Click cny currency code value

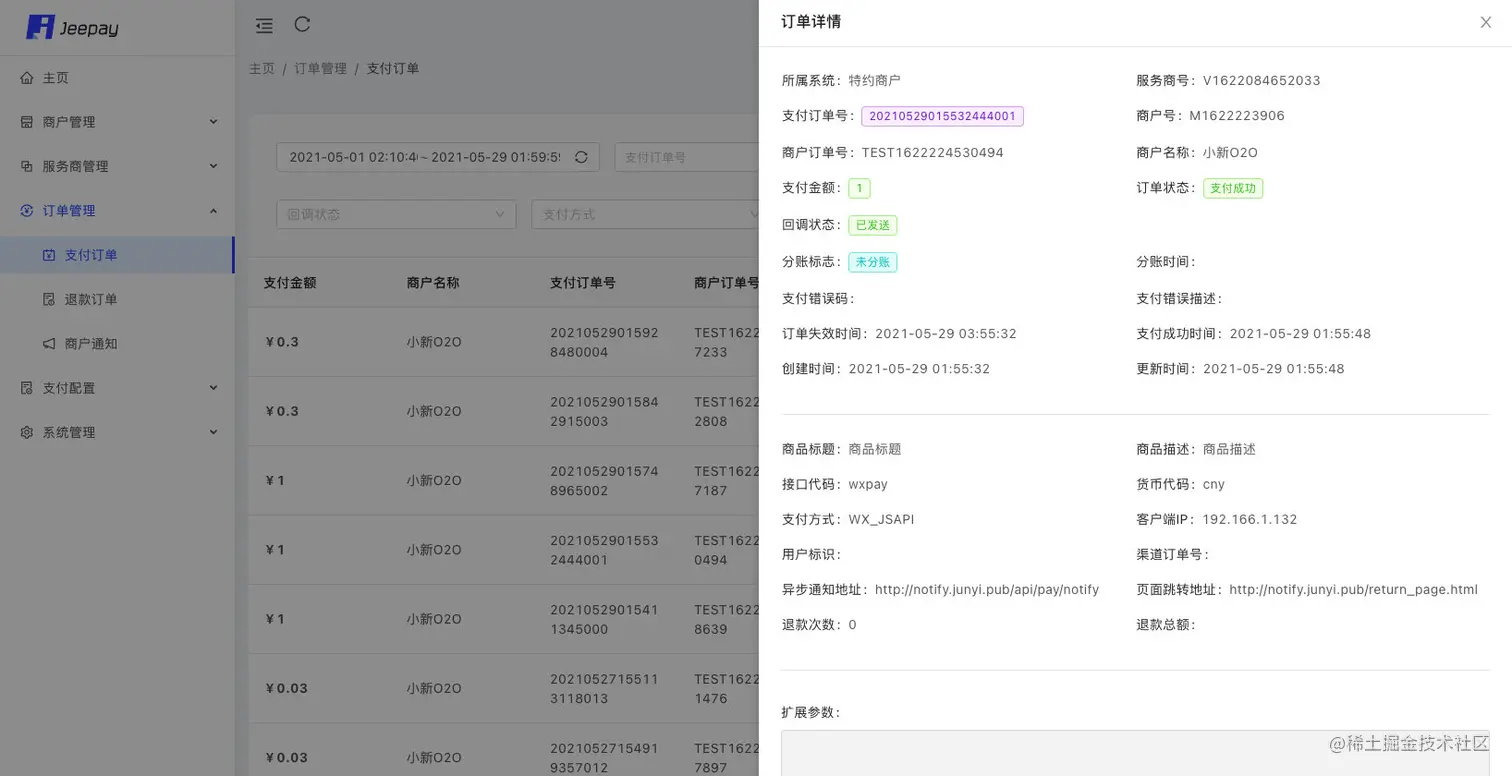click(x=1213, y=485)
